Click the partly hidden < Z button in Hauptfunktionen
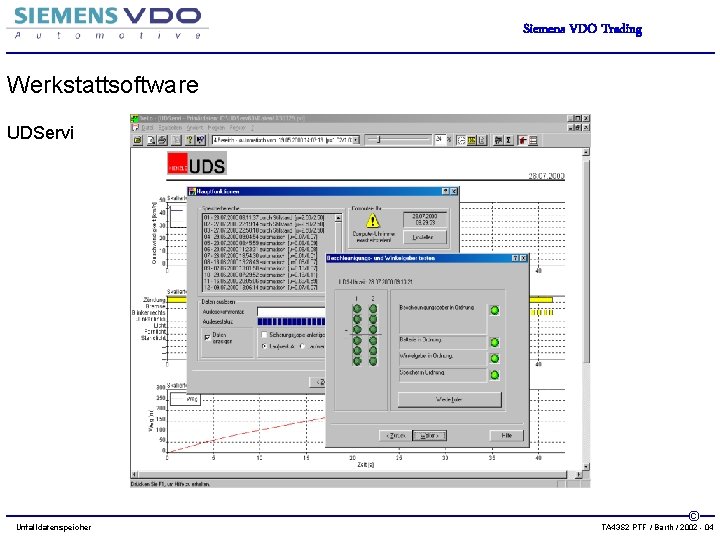 (318, 382)
